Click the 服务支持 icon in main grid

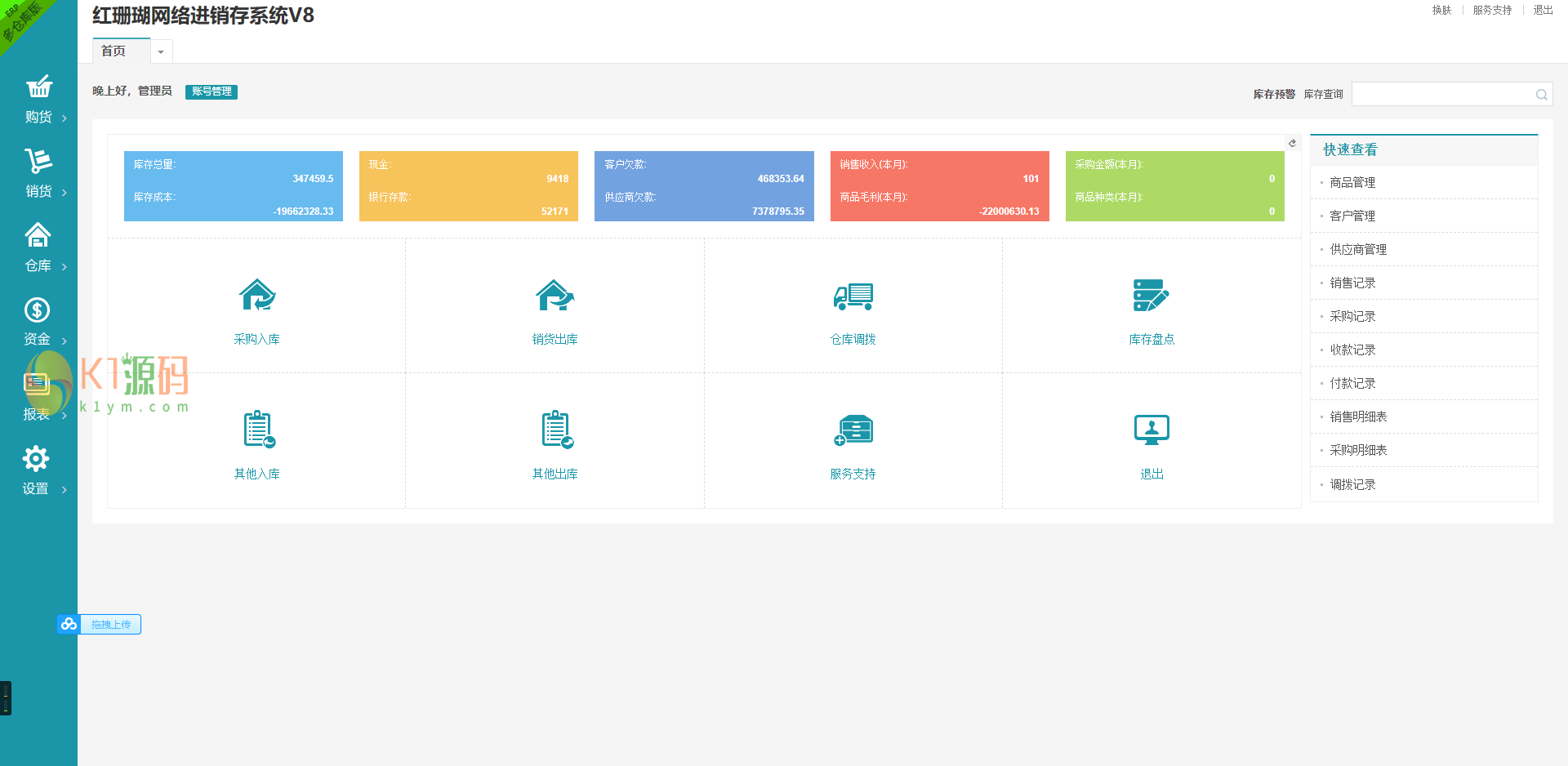point(853,430)
